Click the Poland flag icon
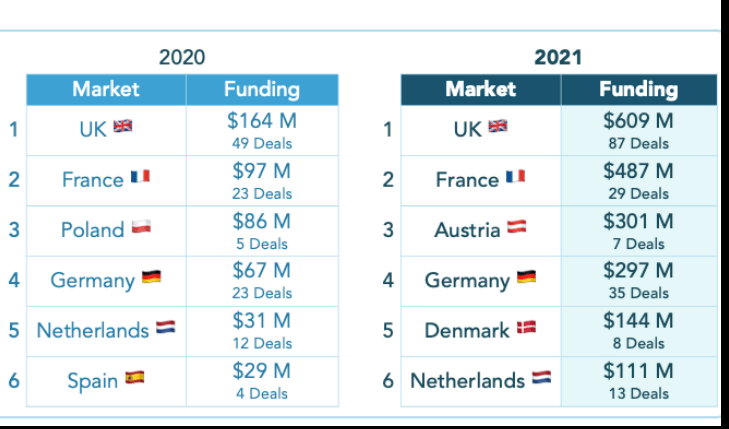729x429 pixels. click(141, 227)
